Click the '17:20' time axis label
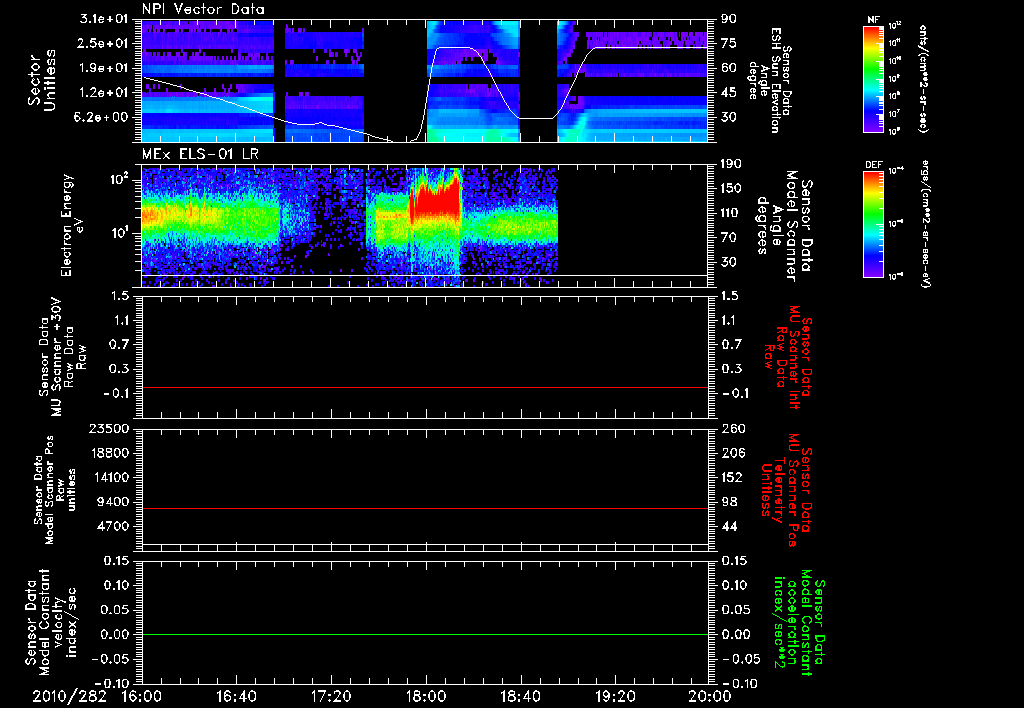Image resolution: width=1024 pixels, height=708 pixels. [x=331, y=696]
